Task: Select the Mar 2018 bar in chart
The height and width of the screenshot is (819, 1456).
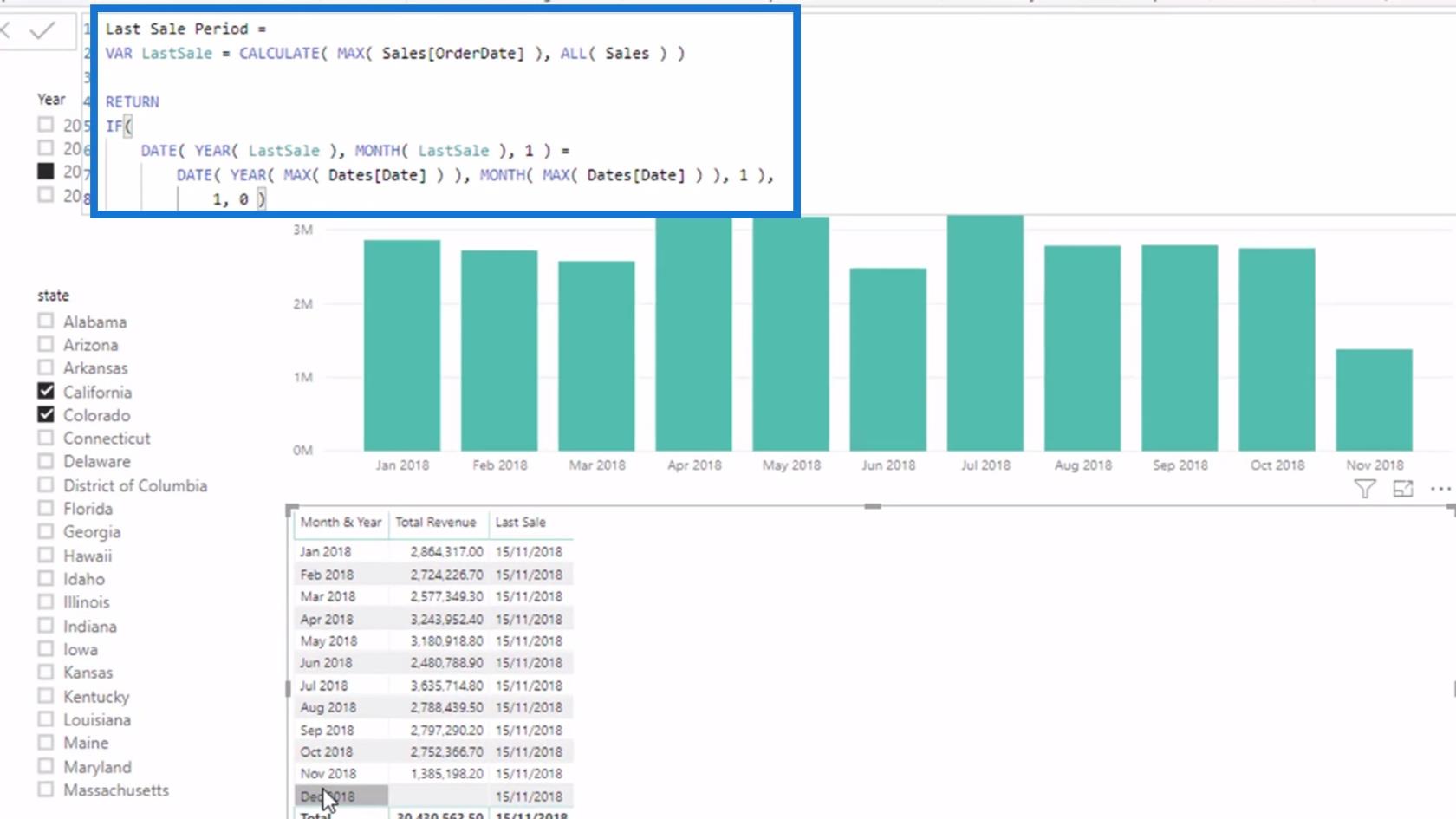Action: click(x=596, y=356)
